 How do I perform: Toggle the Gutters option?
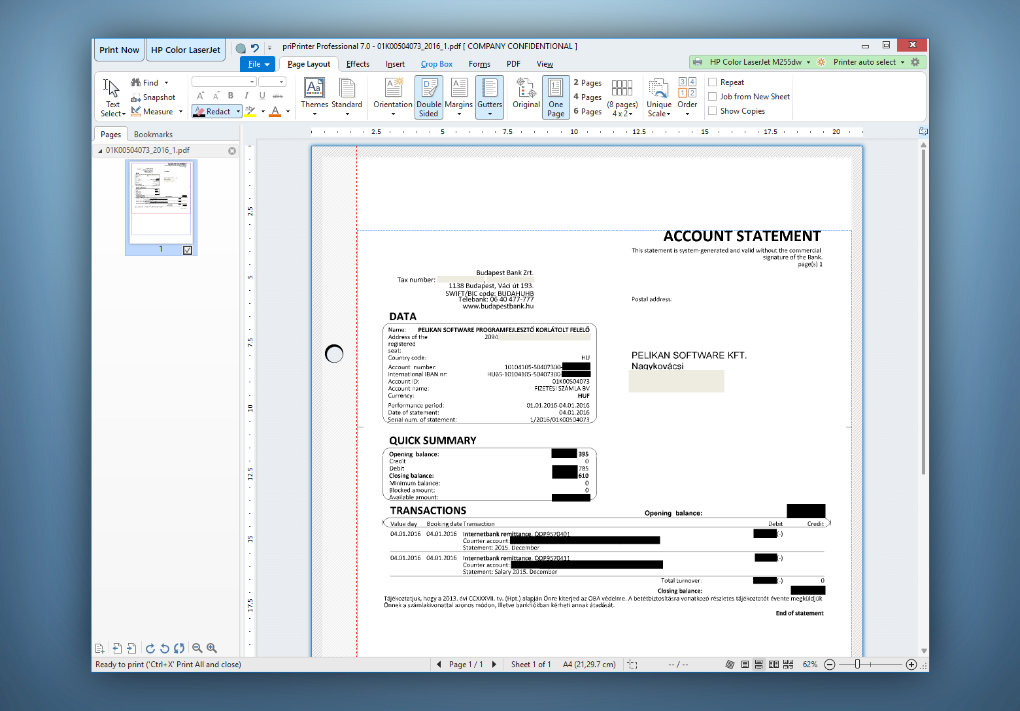(x=490, y=97)
